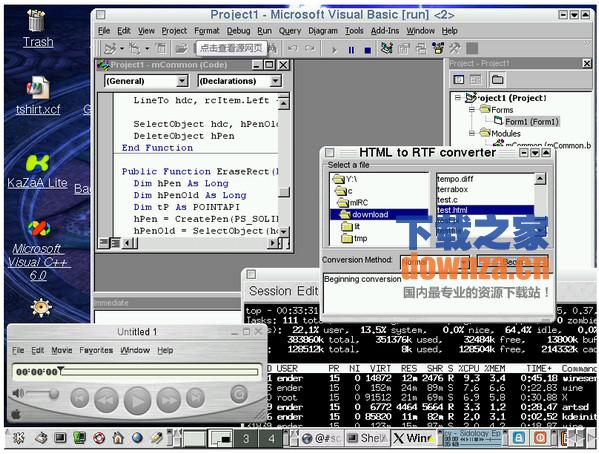Viewport: 599px width, 454px height.
Task: Click the gear-shaped desktop icon below Visual C++
Action: coord(41,308)
